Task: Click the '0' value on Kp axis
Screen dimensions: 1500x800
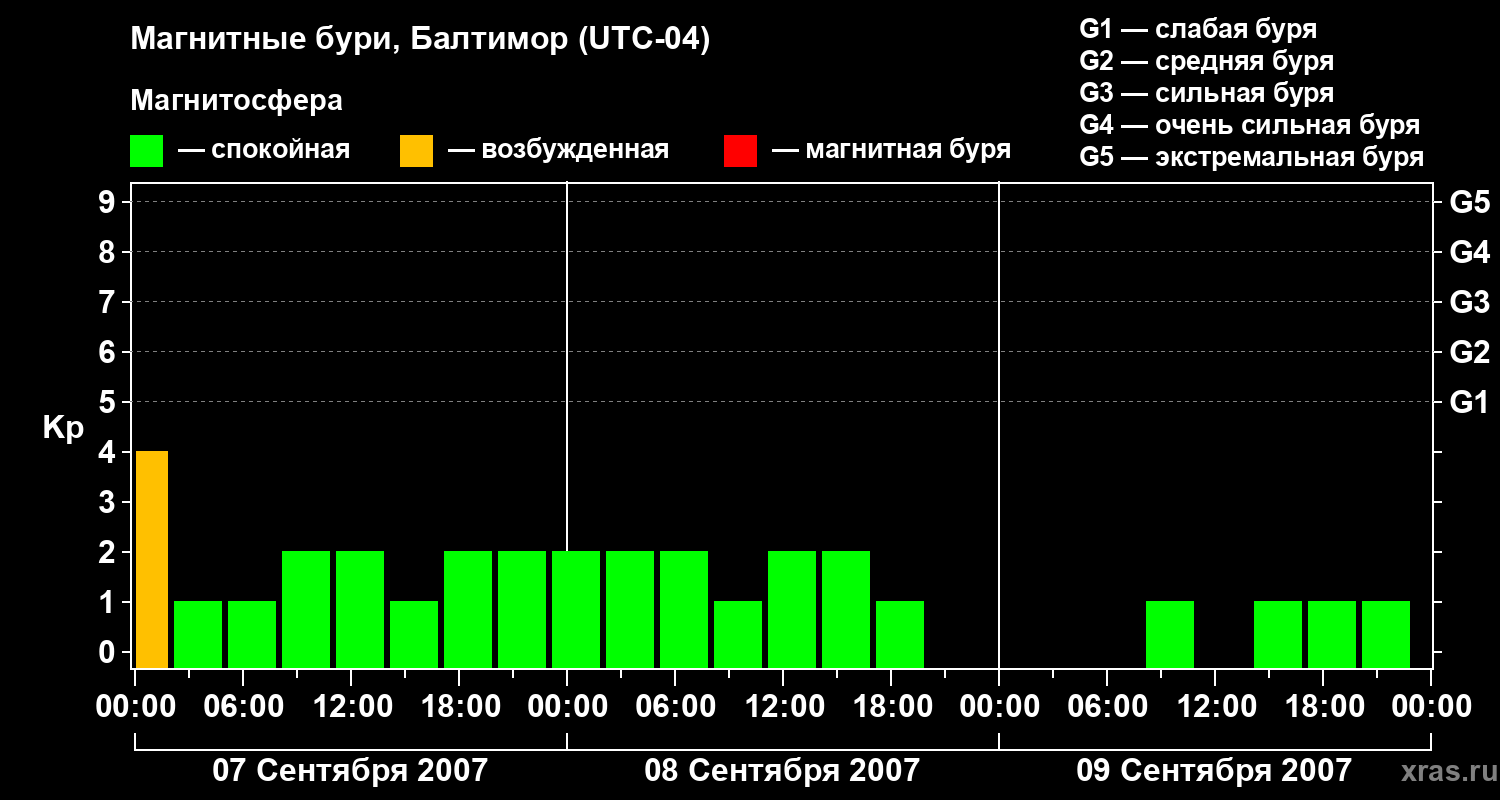Action: tap(108, 652)
